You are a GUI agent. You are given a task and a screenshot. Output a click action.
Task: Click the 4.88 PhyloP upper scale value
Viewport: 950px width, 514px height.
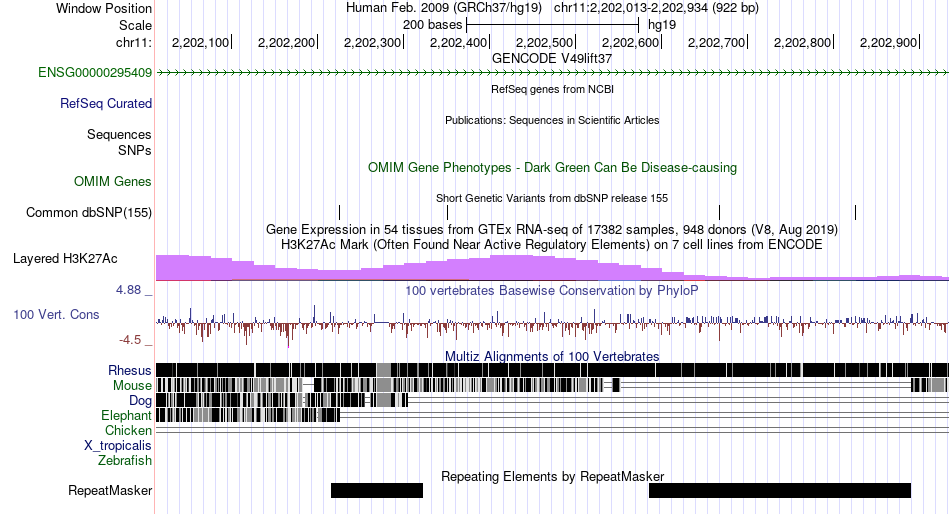pyautogui.click(x=128, y=290)
